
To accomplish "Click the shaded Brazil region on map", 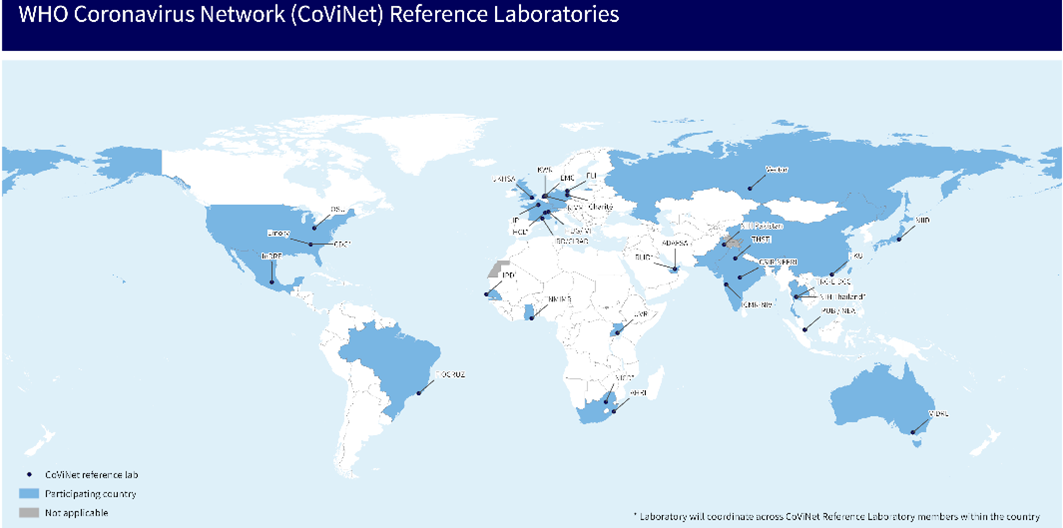I will (393, 359).
